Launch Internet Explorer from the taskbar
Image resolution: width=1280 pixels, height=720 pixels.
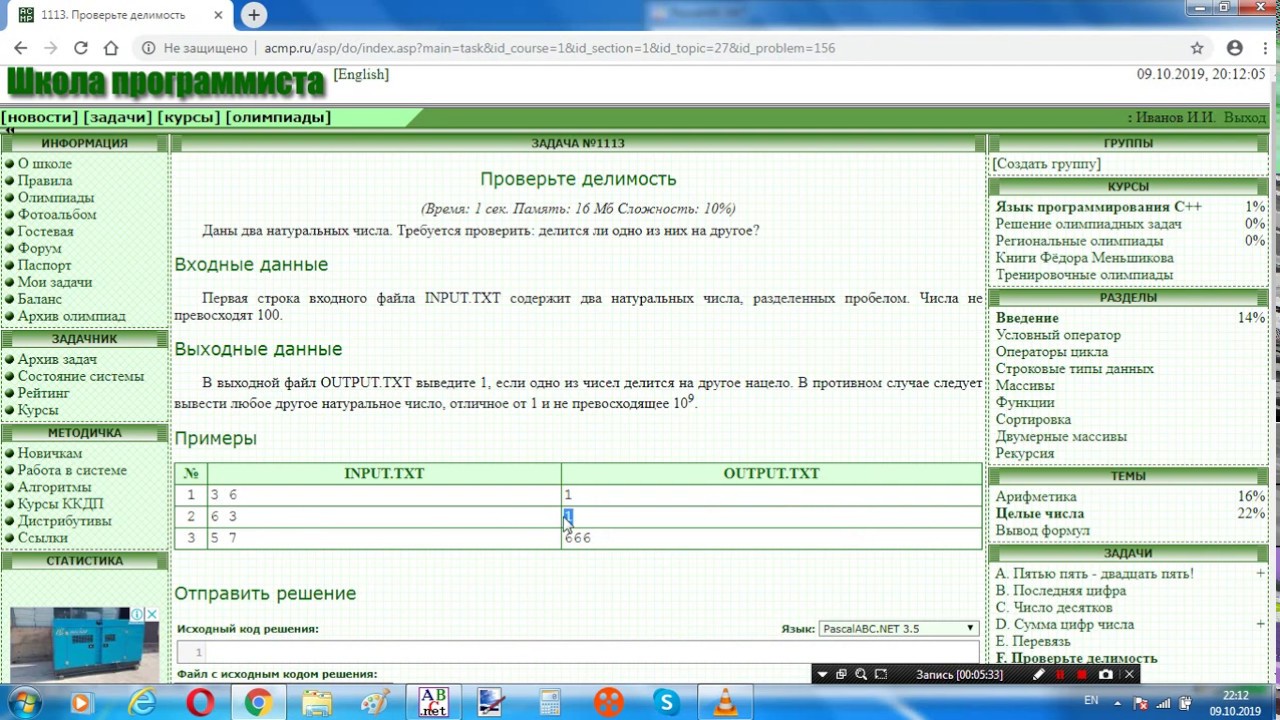(143, 702)
